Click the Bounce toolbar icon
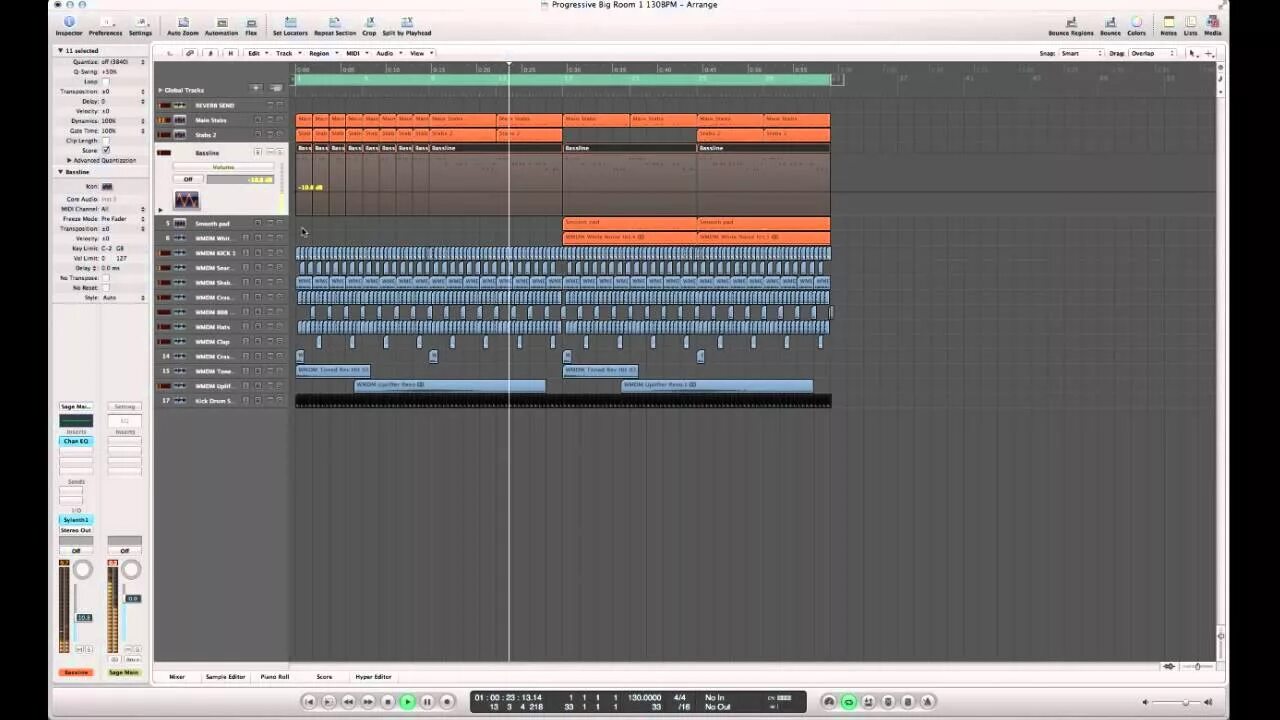The height and width of the screenshot is (720, 1280). [x=1110, y=26]
